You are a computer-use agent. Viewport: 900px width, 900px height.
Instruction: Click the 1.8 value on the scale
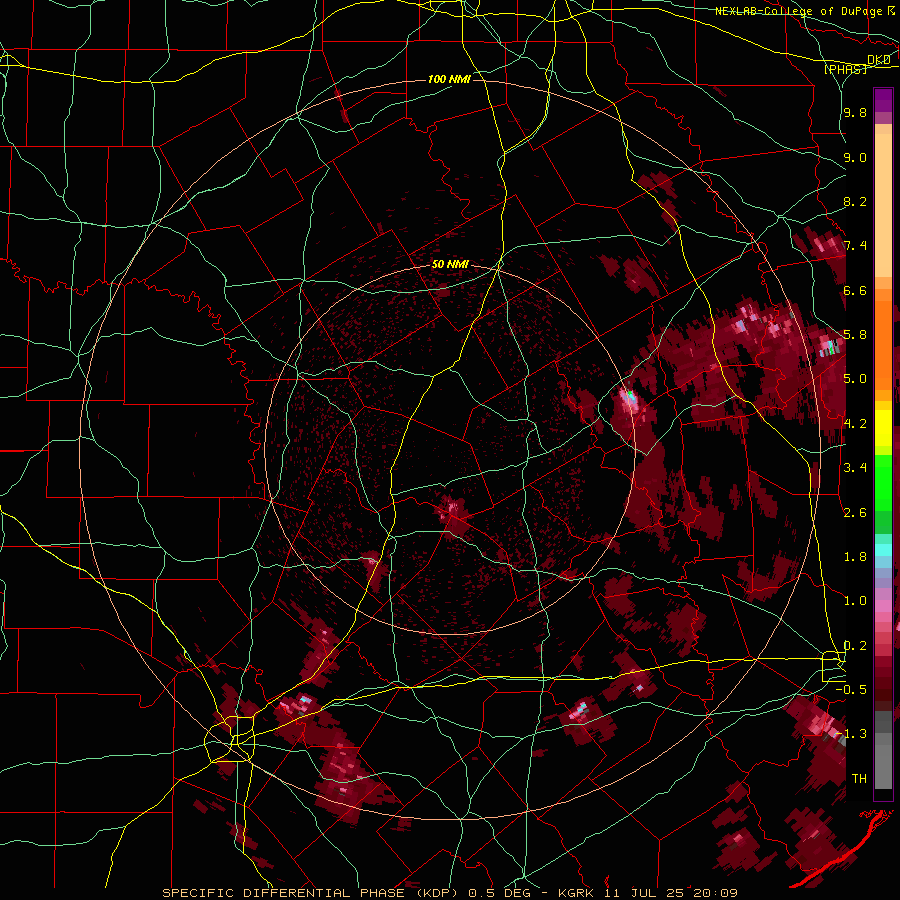855,556
